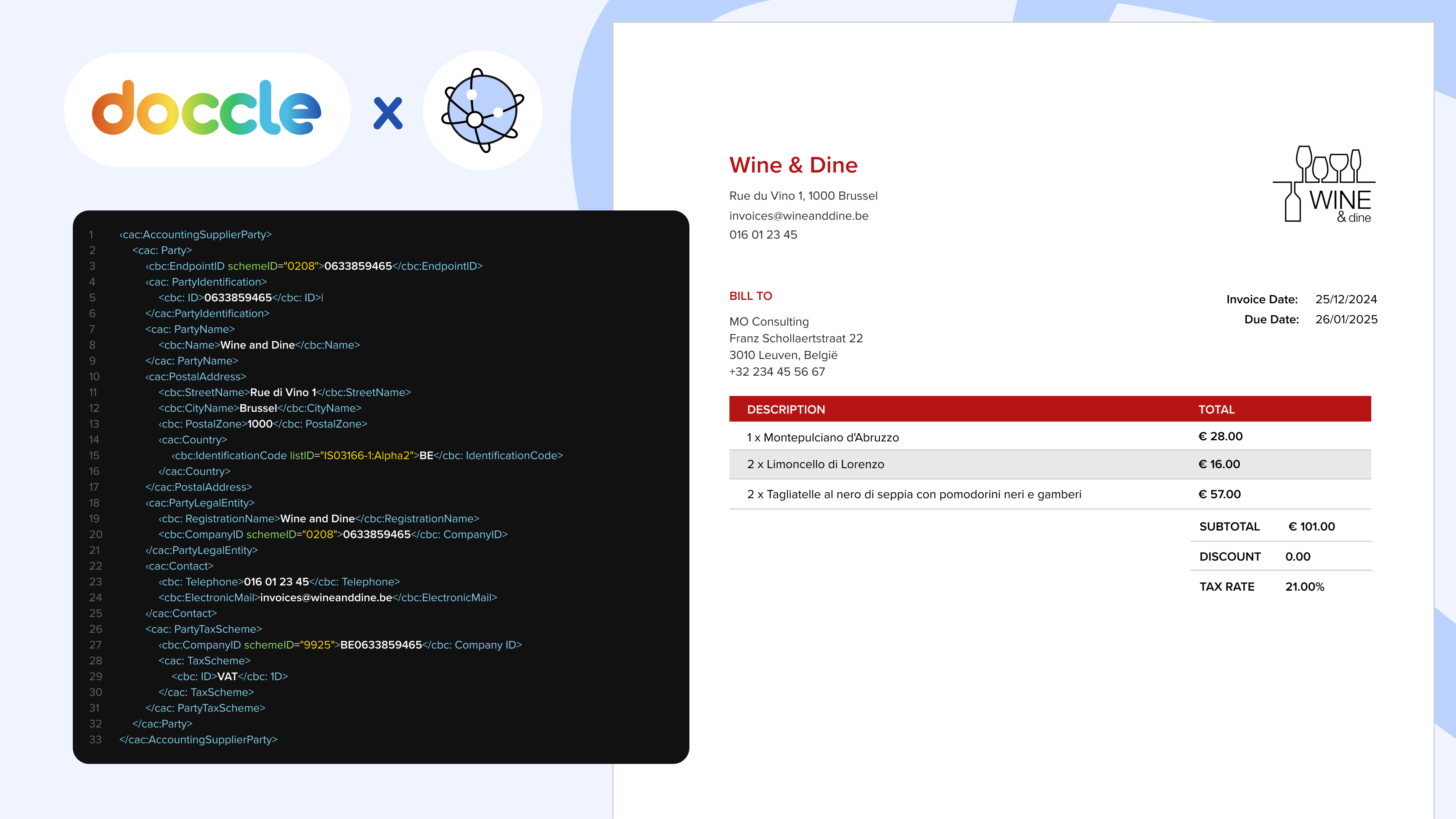This screenshot has width=1456, height=819.
Task: Click the SUBTOTAL label
Action: pyautogui.click(x=1229, y=526)
